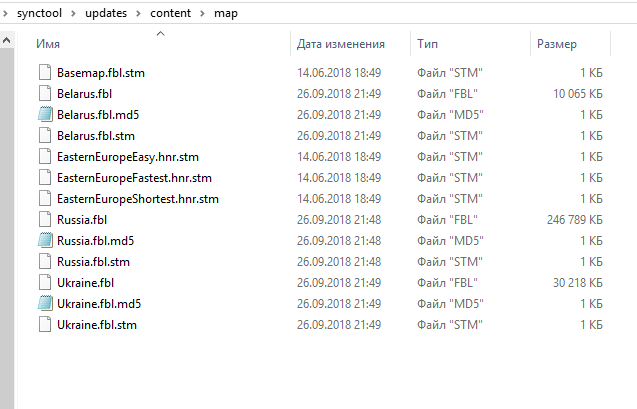The height and width of the screenshot is (409, 637).
Task: Click the file icon of Belarus.fbl
Action: [45, 94]
